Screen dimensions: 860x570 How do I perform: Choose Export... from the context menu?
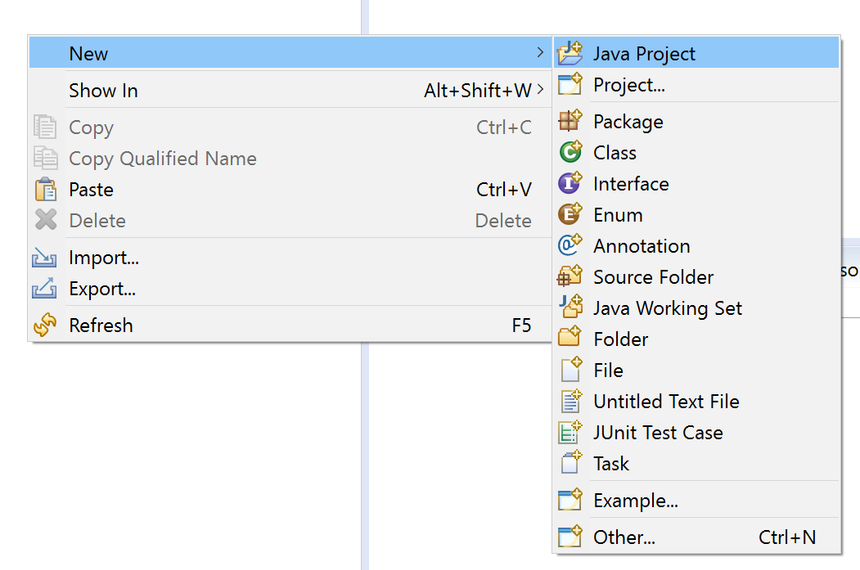click(102, 289)
